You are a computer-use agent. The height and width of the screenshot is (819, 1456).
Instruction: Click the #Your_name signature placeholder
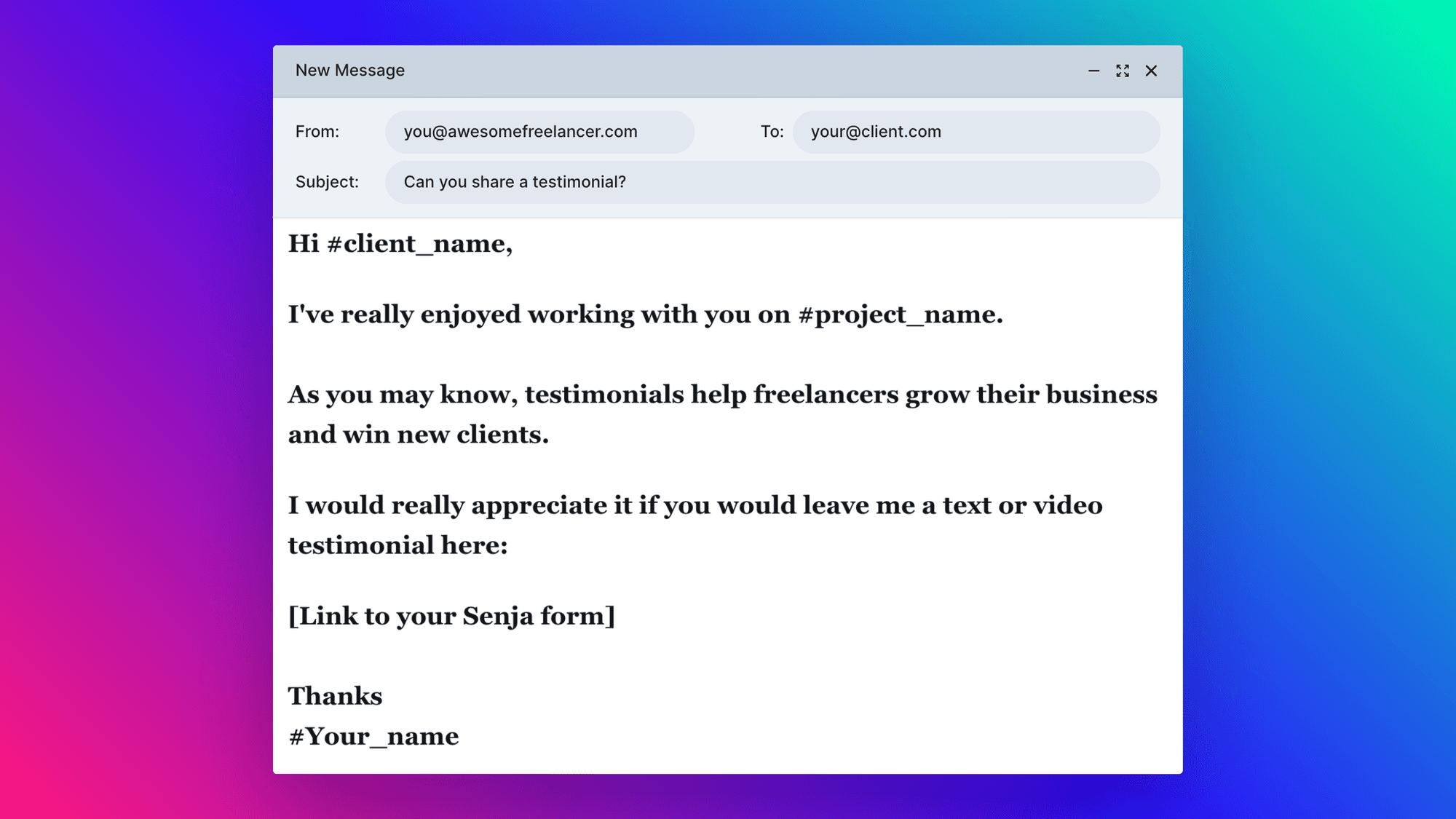tap(373, 736)
